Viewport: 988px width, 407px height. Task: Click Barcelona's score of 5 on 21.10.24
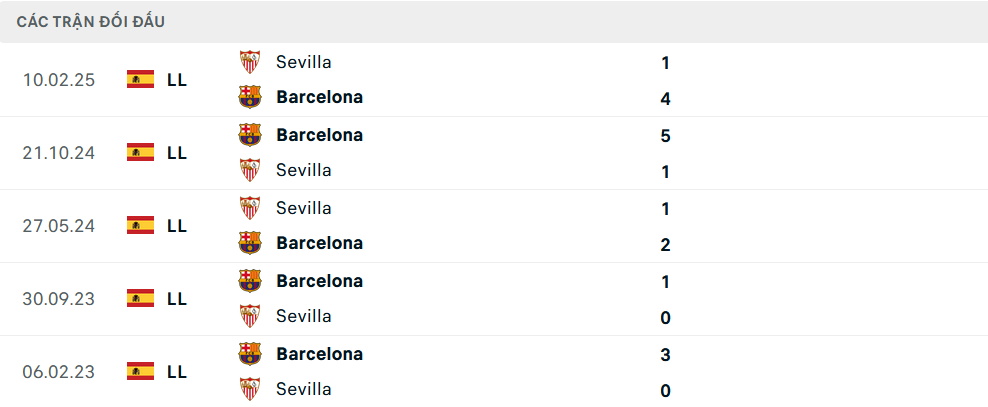[665, 136]
